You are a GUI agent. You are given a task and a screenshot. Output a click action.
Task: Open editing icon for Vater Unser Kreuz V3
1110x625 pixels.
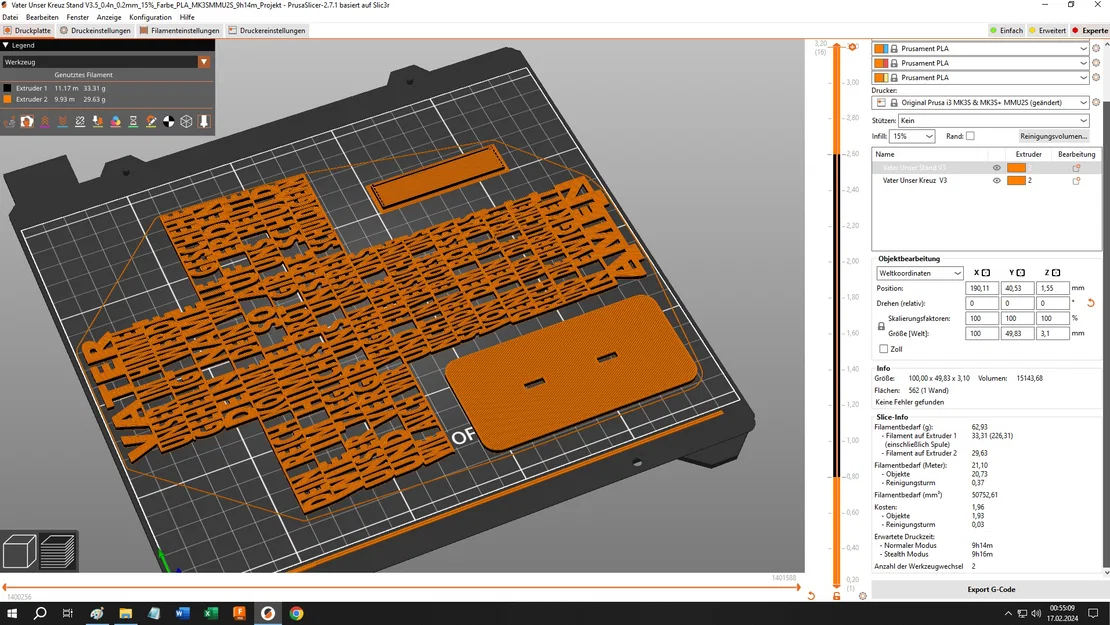[x=1077, y=180]
